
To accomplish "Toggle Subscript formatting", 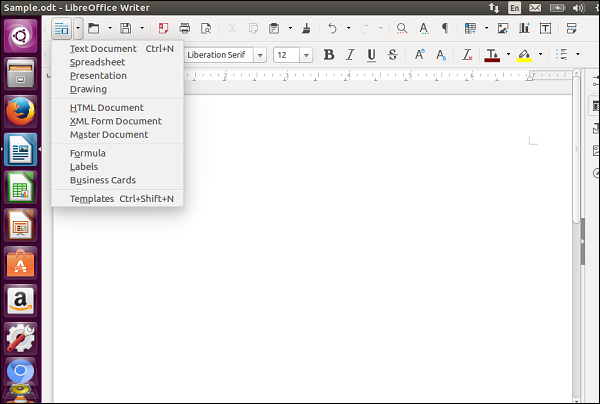I will 441,55.
